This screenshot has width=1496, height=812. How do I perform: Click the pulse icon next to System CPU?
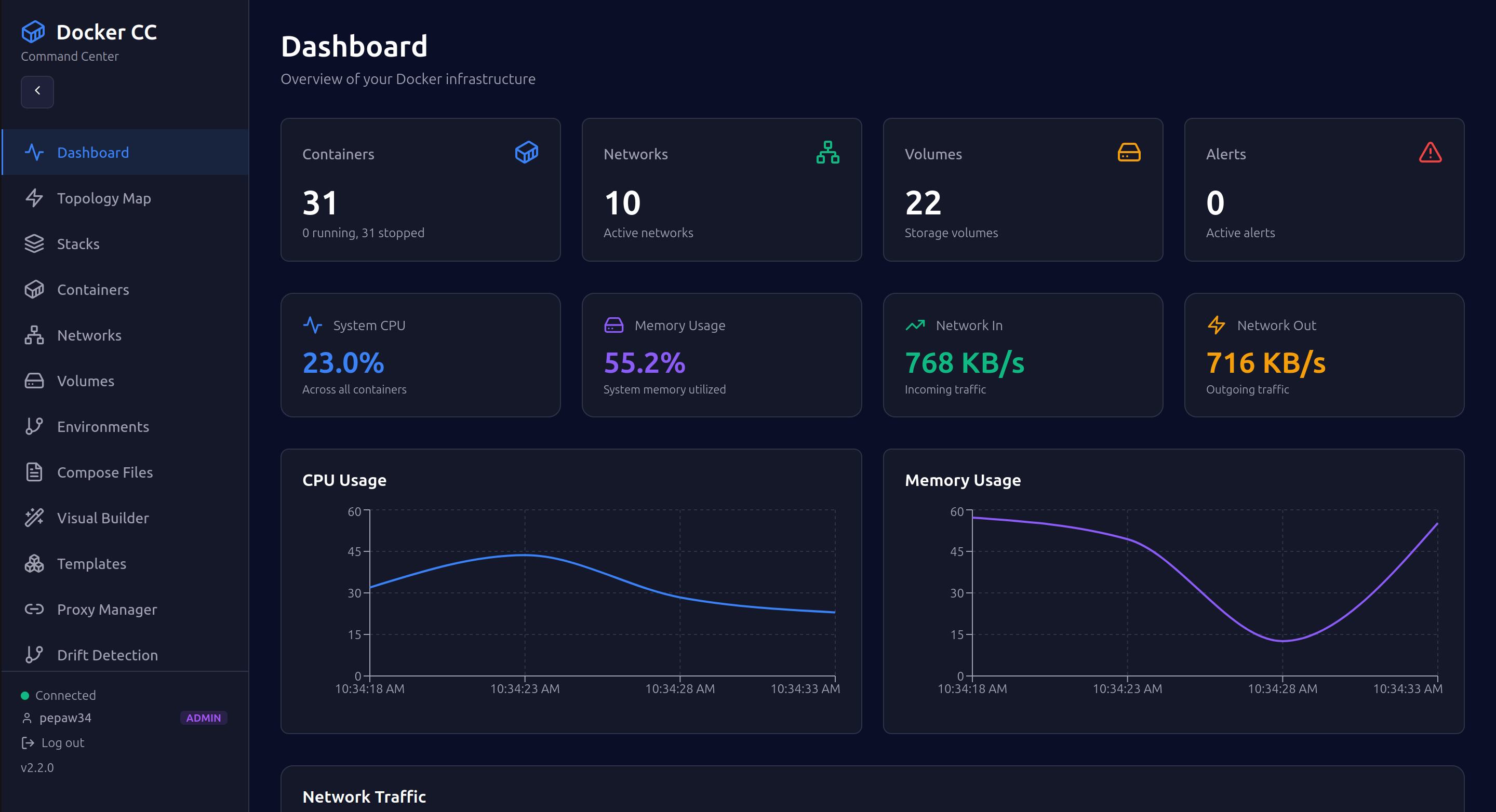click(313, 325)
